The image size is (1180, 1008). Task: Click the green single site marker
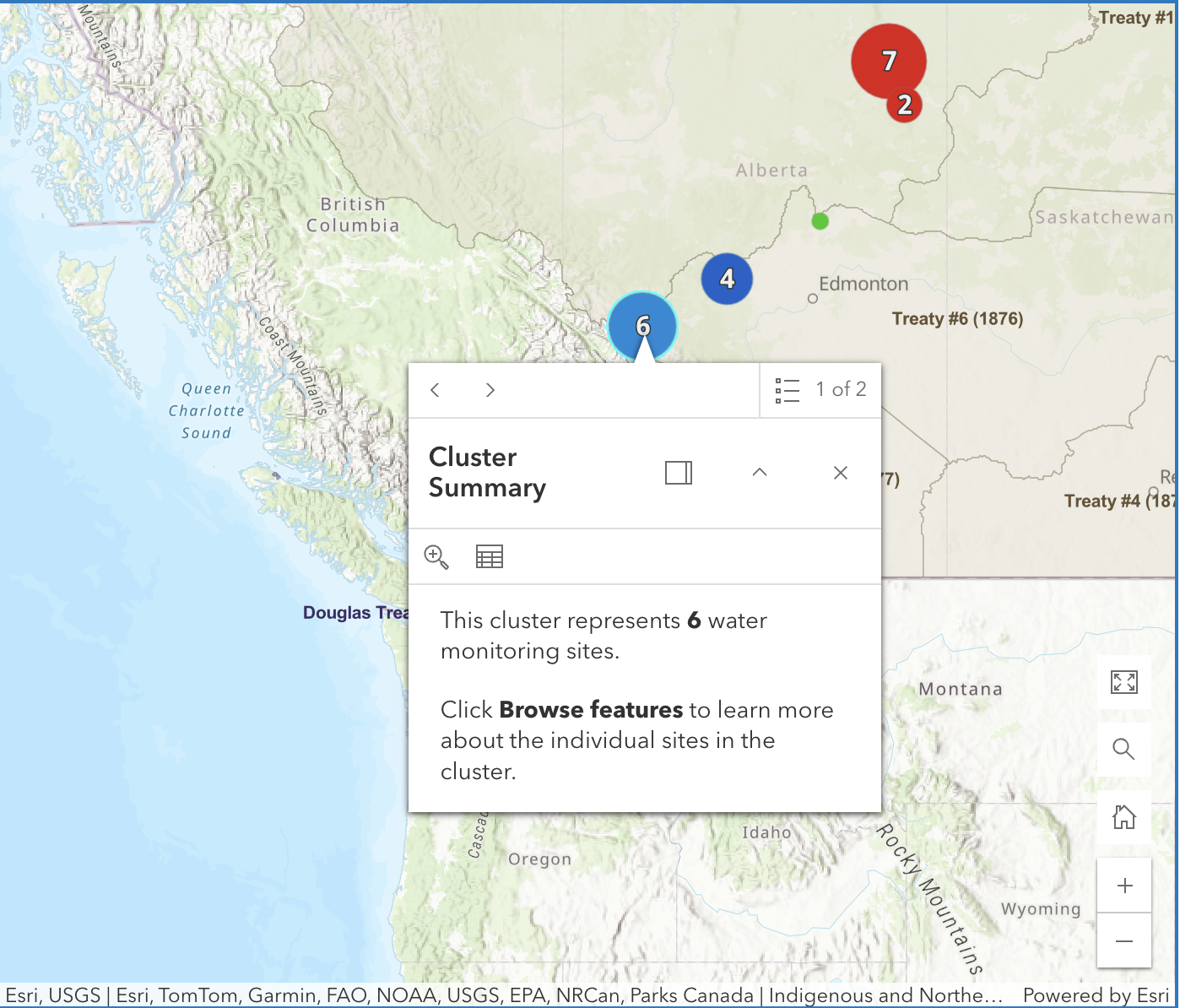[x=820, y=221]
